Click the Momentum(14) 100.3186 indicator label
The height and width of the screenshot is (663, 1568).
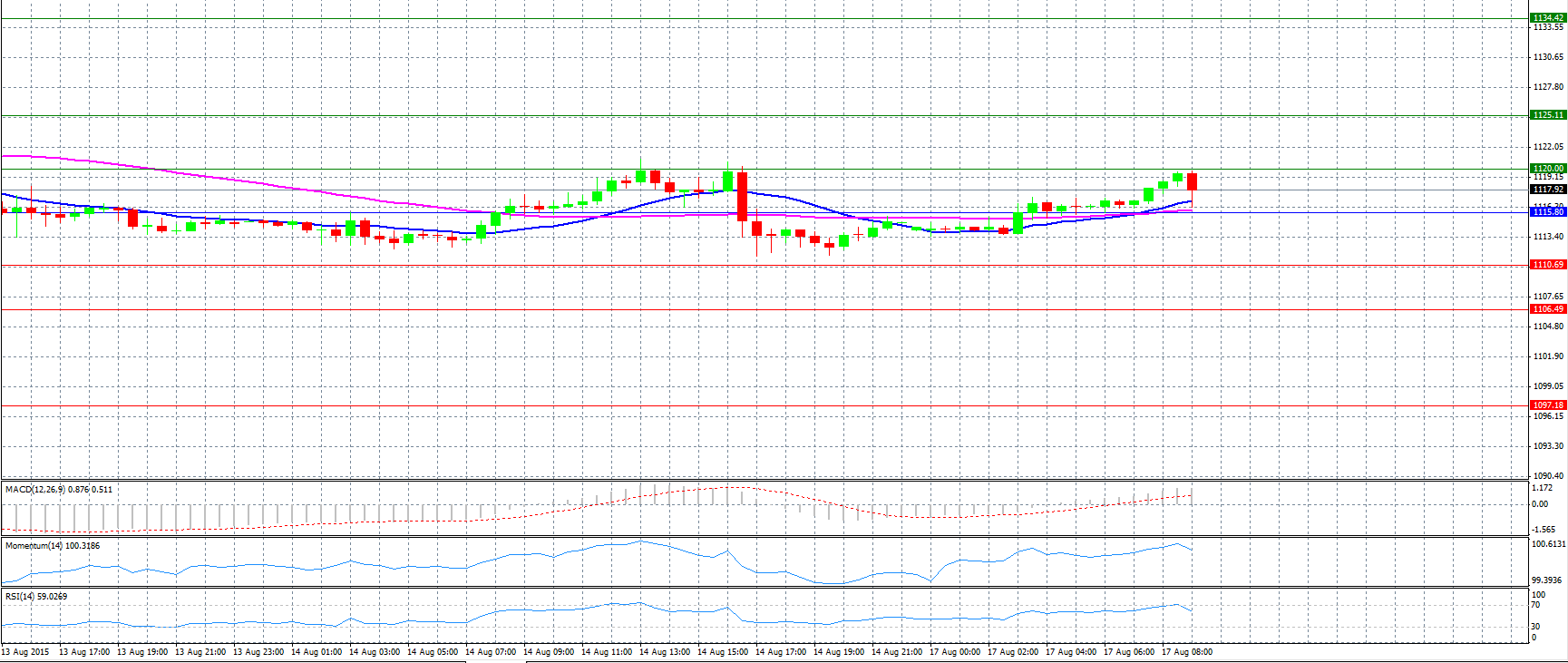tap(53, 546)
